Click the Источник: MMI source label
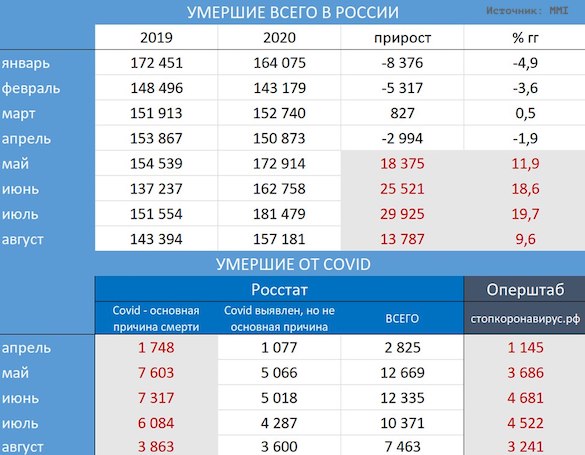 pos(527,11)
